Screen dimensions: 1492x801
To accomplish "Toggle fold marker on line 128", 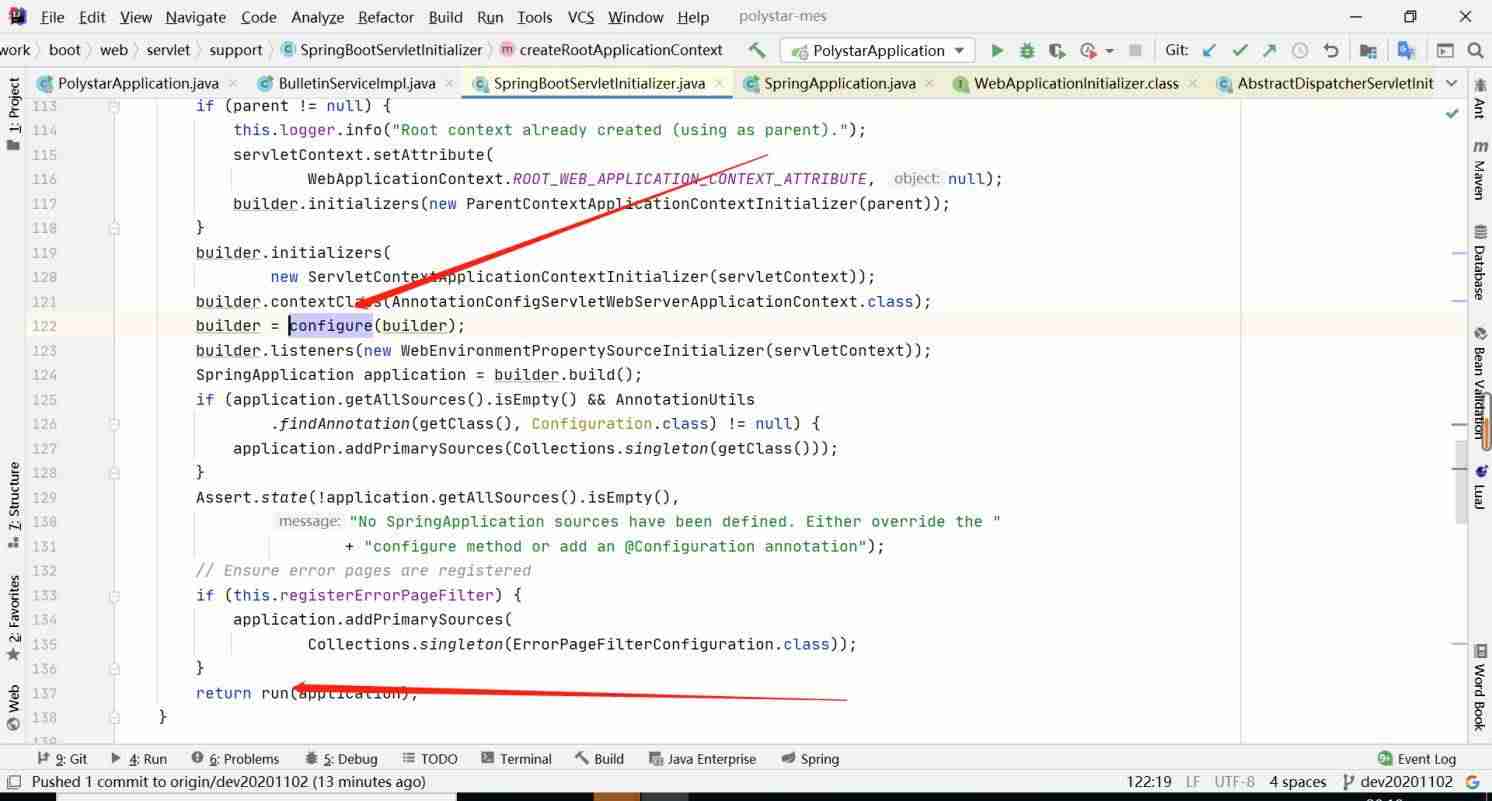I will tap(114, 472).
